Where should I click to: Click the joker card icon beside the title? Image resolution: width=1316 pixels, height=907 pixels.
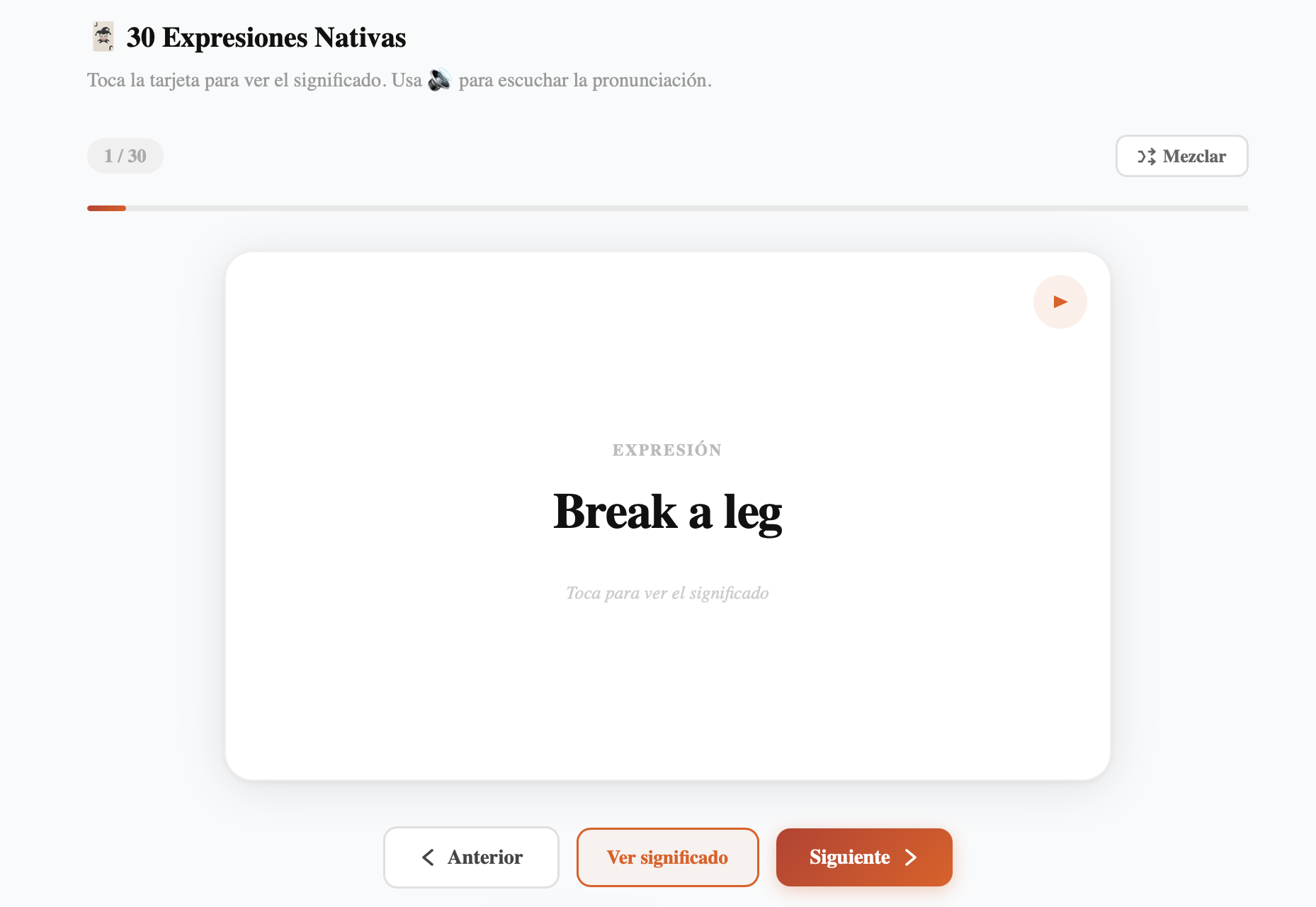pos(103,37)
